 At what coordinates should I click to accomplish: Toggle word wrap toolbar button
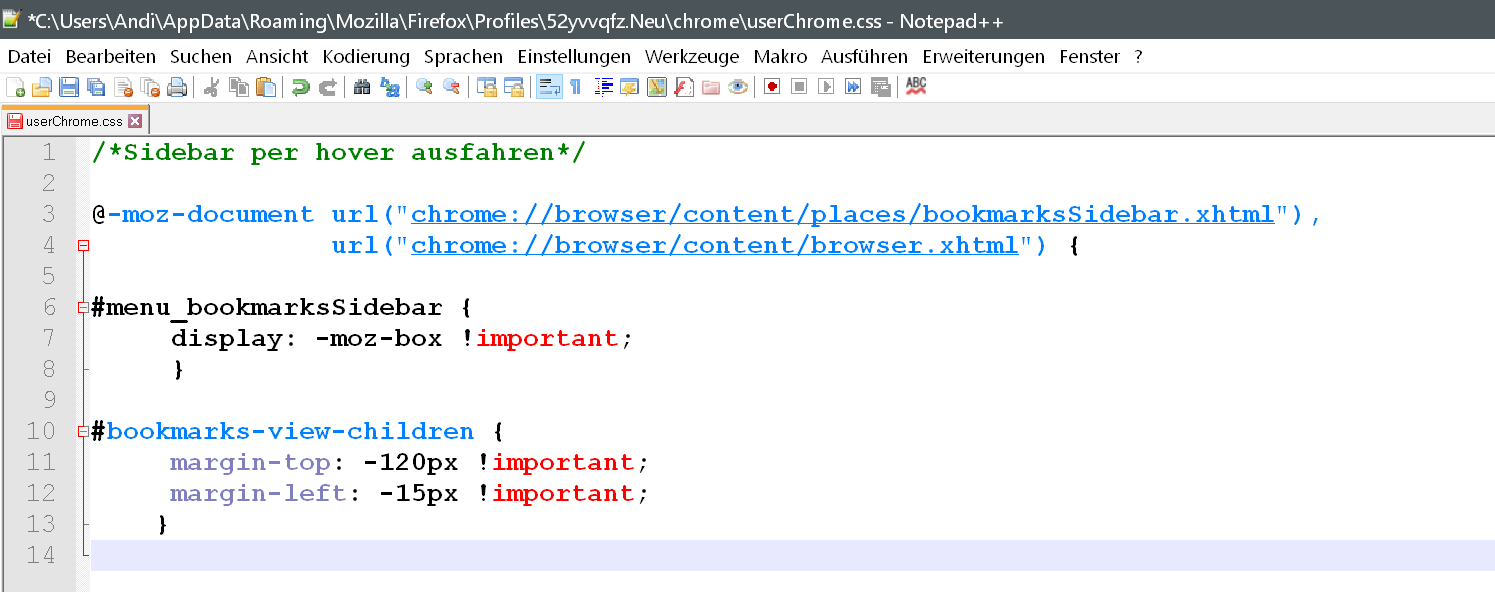tap(549, 87)
